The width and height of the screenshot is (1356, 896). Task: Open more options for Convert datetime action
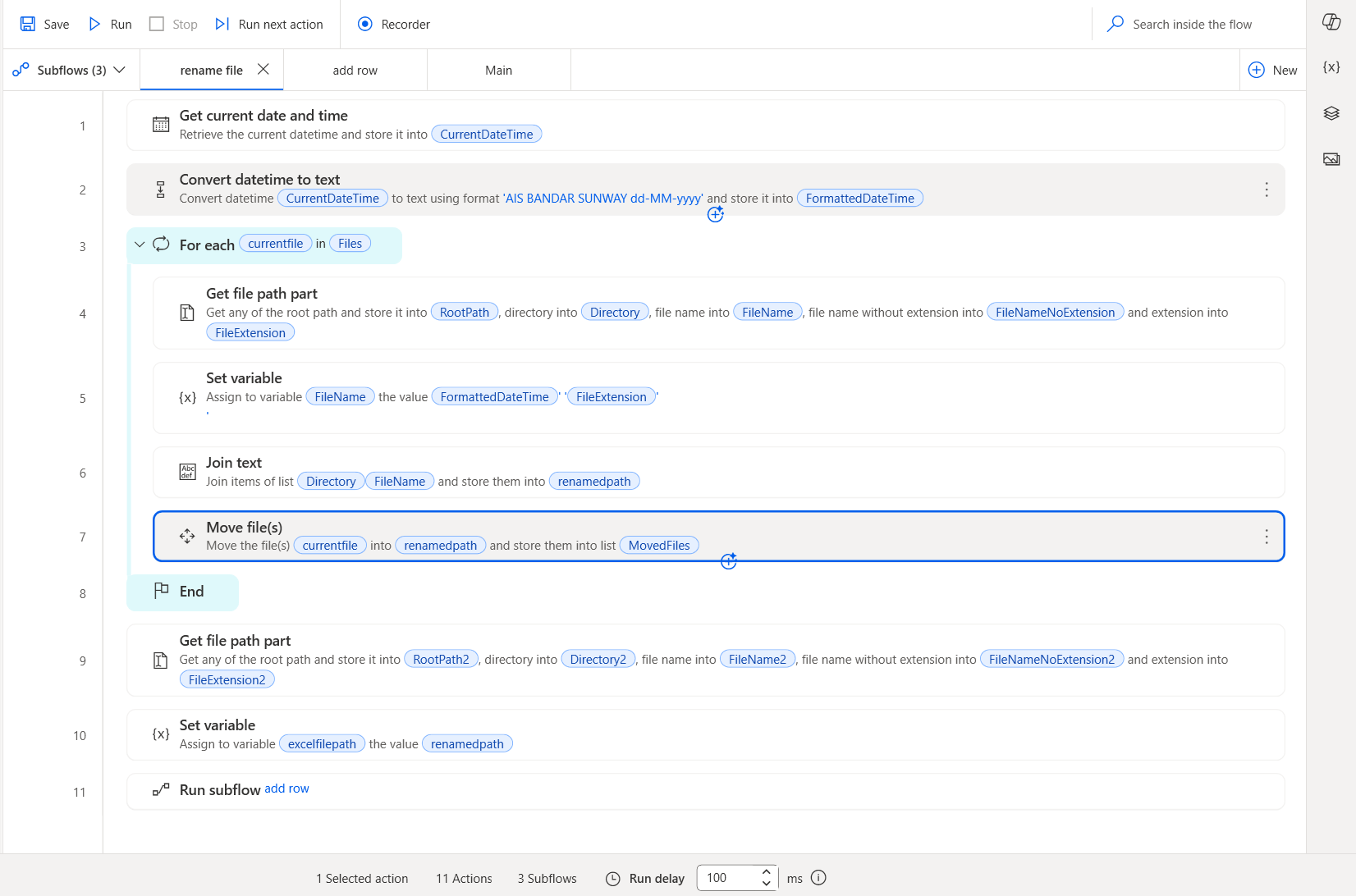1267,190
